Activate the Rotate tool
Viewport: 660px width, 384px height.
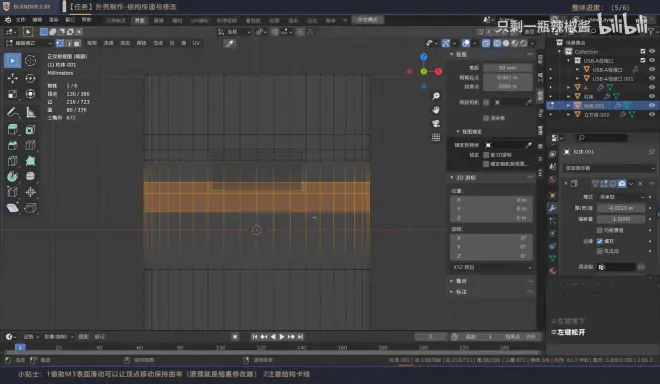click(30, 78)
